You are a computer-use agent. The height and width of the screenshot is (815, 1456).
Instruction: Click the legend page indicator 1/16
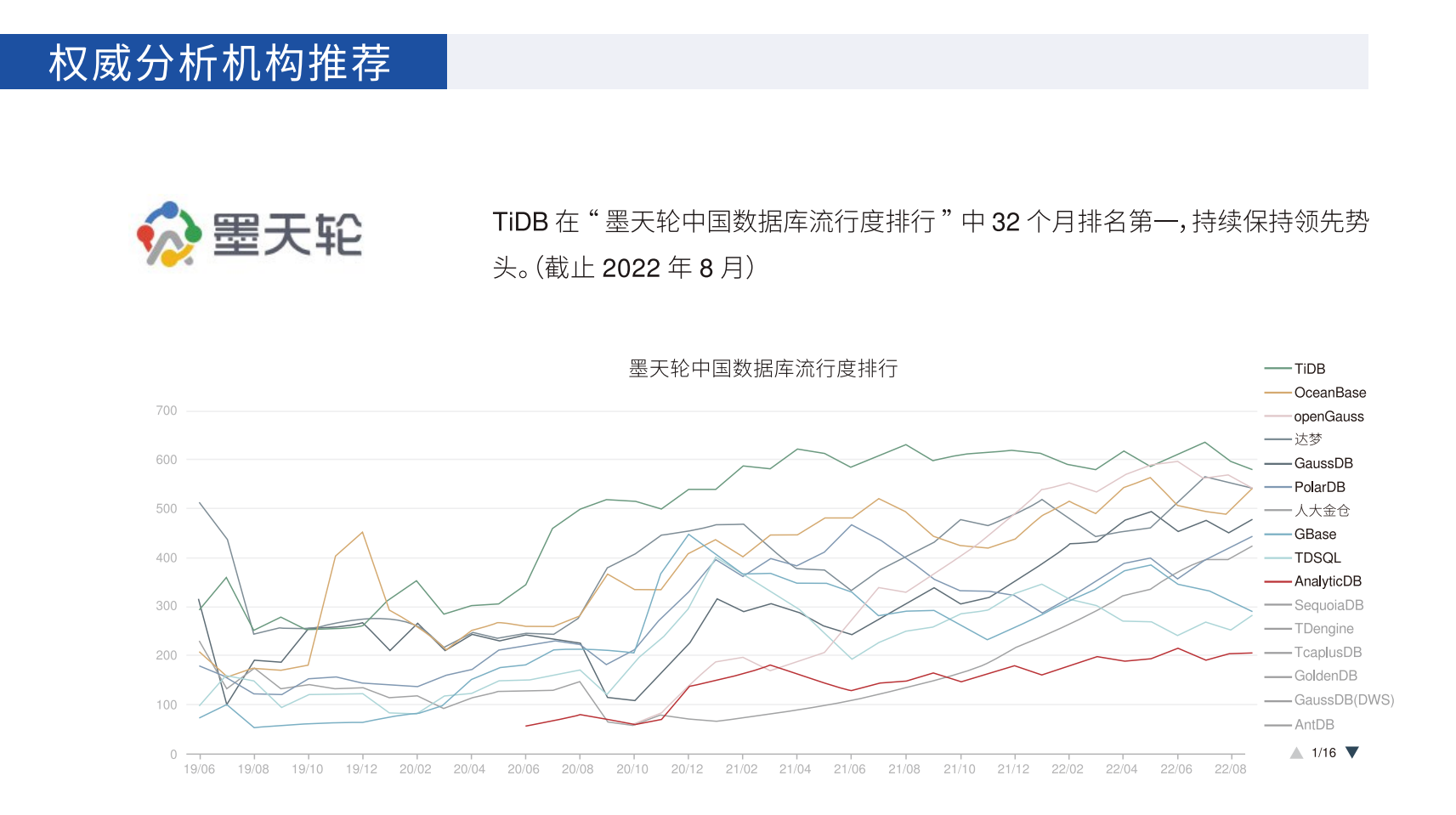pyautogui.click(x=1323, y=753)
